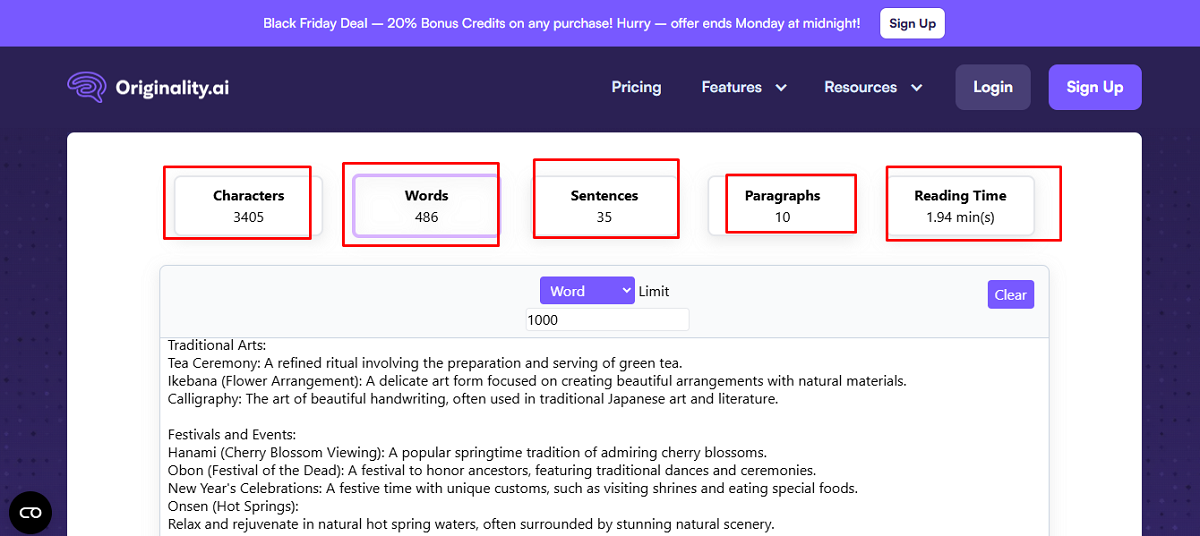Click the Paragraphs count card
Viewport: 1200px width, 536px height.
[782, 206]
